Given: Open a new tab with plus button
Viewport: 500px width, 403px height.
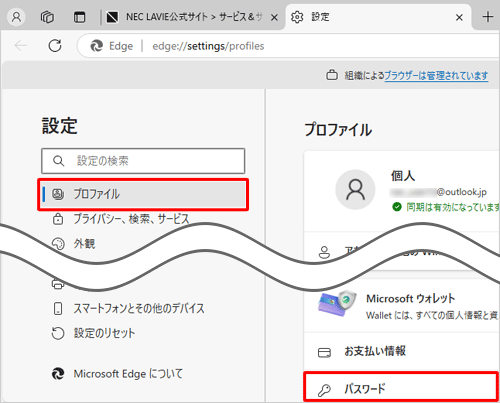Looking at the screenshot, I should 488,17.
